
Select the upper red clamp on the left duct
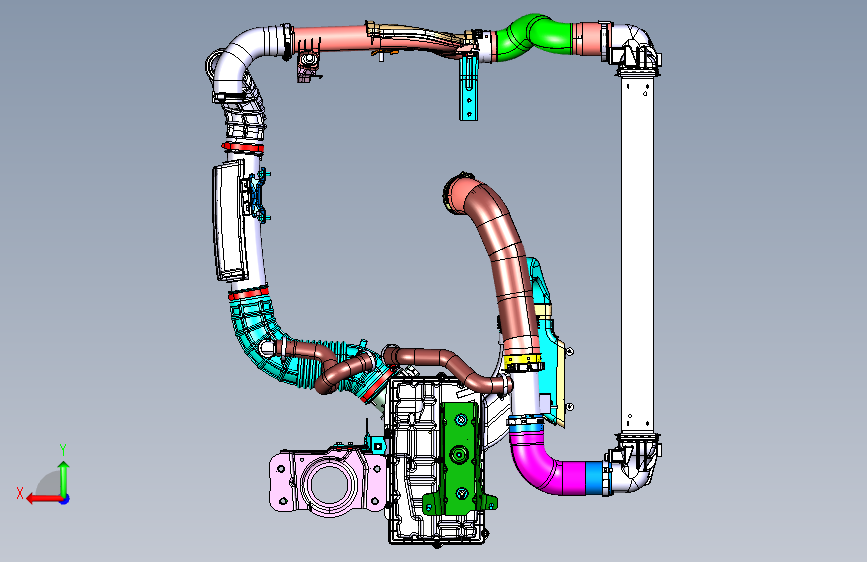242,148
